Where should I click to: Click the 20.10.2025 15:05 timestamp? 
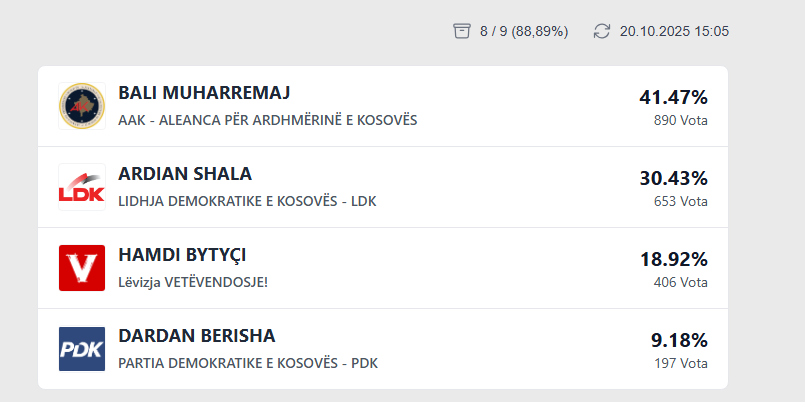pyautogui.click(x=674, y=31)
